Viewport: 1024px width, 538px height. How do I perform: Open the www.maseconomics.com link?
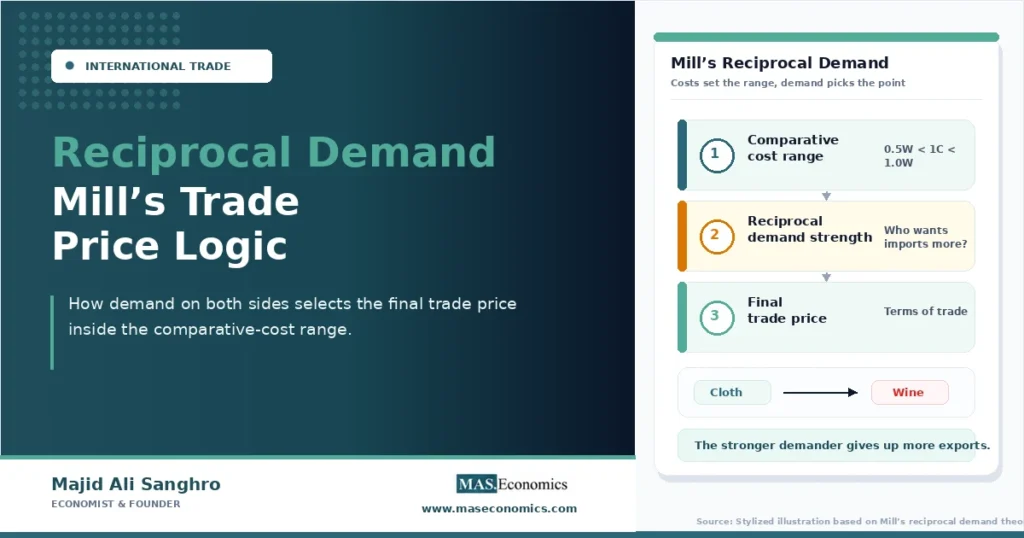tap(499, 508)
